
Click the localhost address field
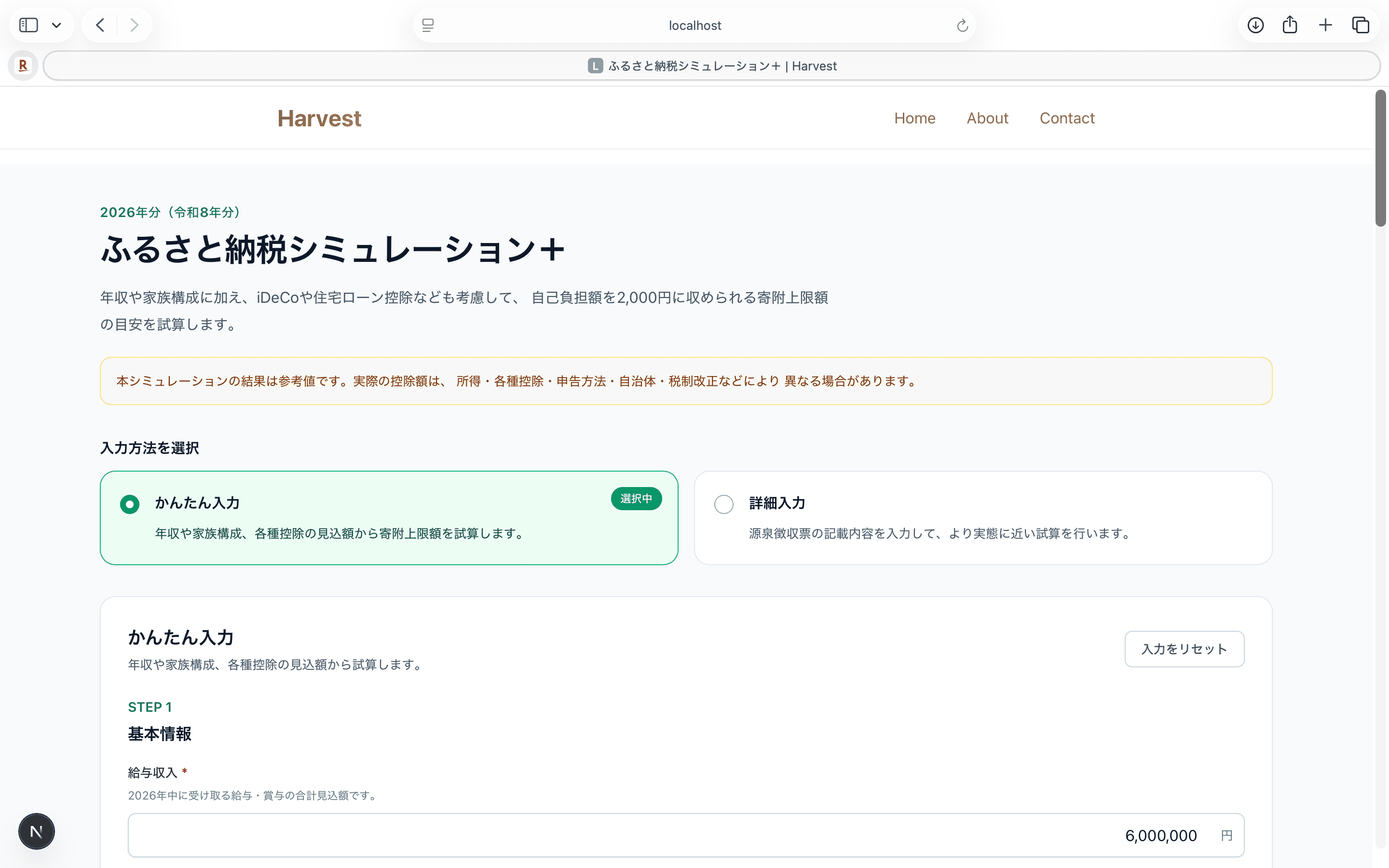click(x=694, y=25)
